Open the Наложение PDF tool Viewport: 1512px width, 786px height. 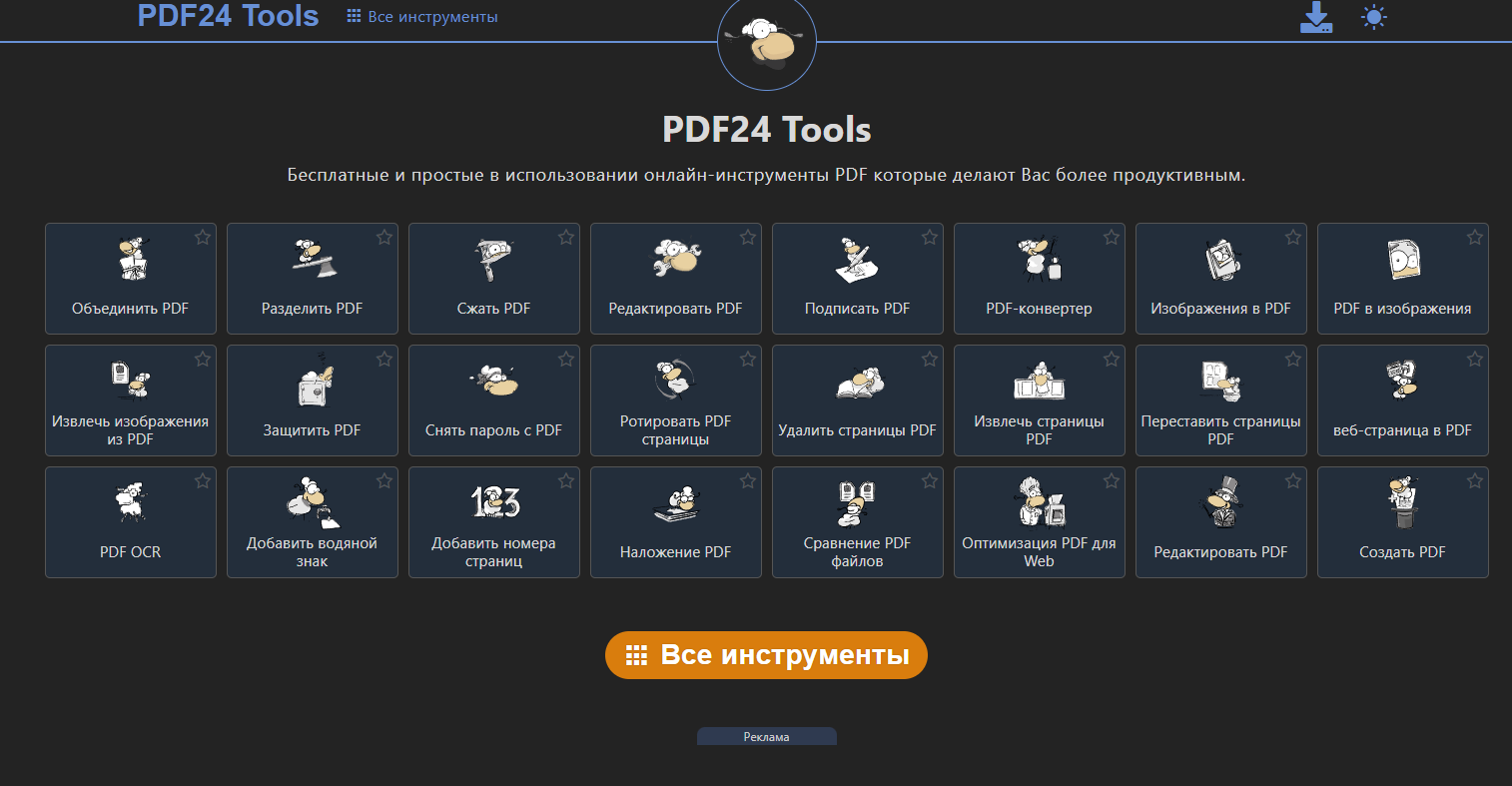676,522
